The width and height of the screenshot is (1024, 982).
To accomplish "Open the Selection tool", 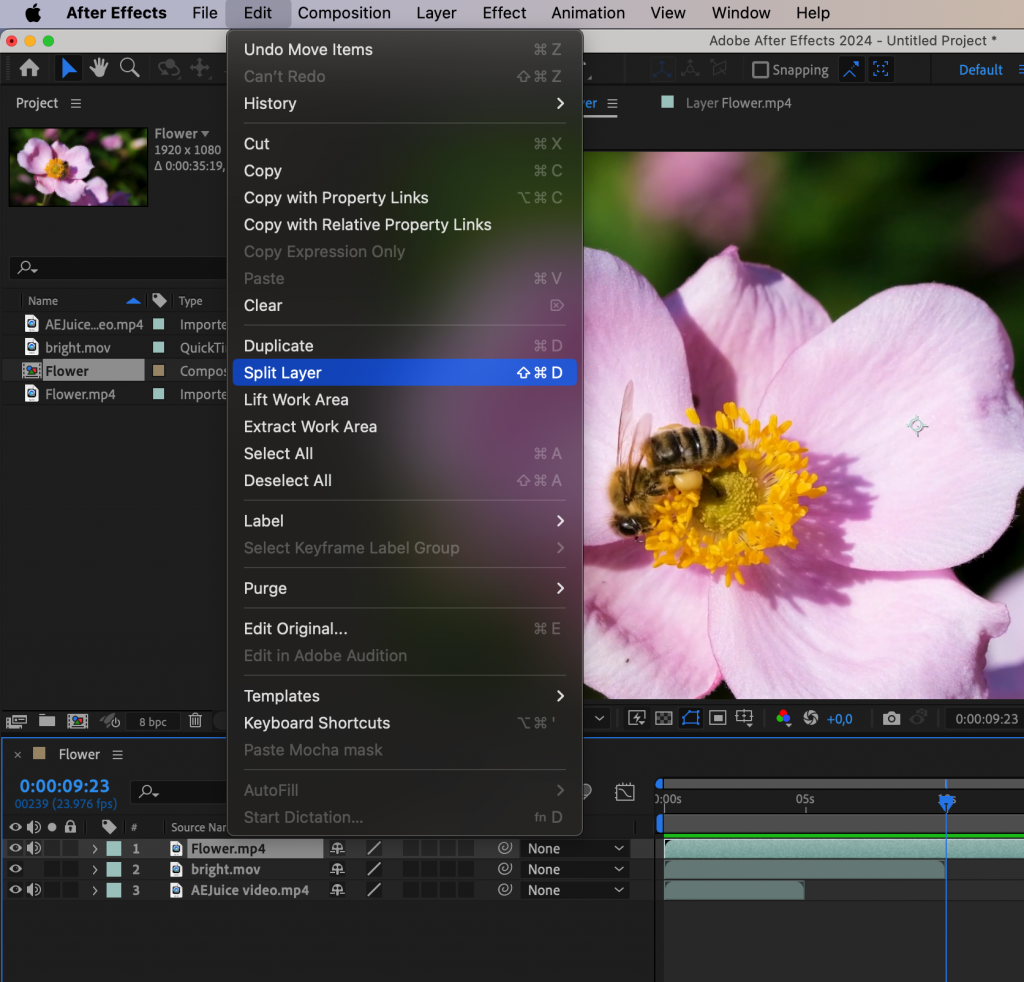I will [x=68, y=68].
